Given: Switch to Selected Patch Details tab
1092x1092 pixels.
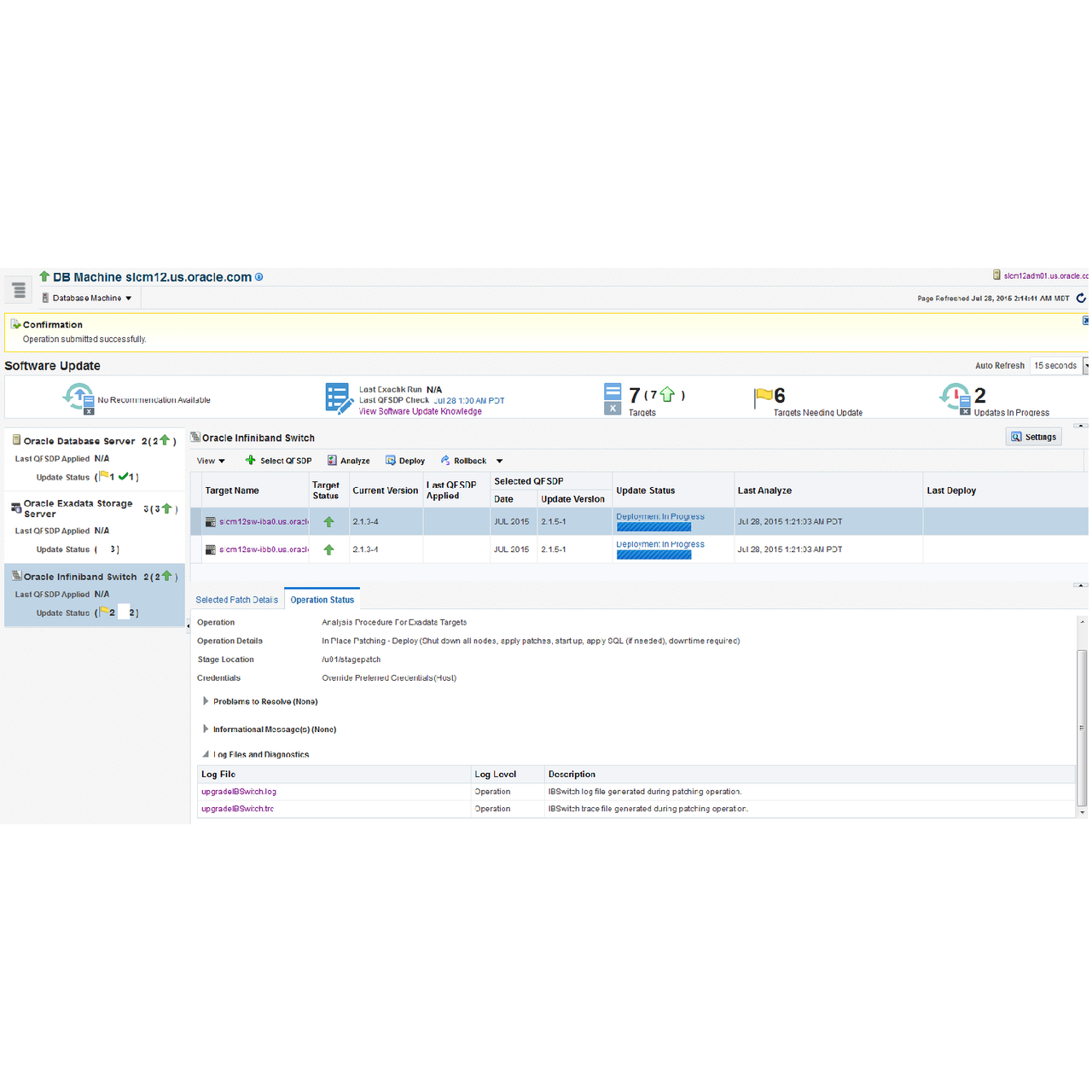Looking at the screenshot, I should 236,600.
